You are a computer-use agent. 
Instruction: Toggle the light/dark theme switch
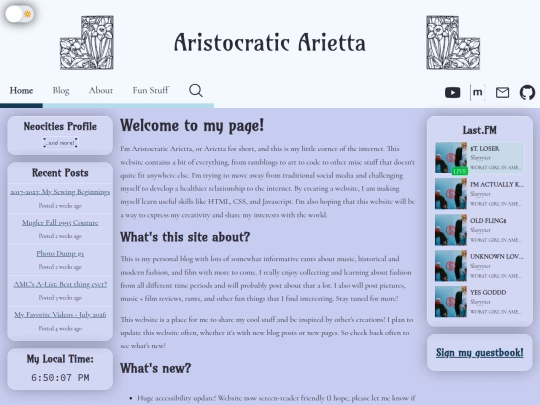coord(19,14)
